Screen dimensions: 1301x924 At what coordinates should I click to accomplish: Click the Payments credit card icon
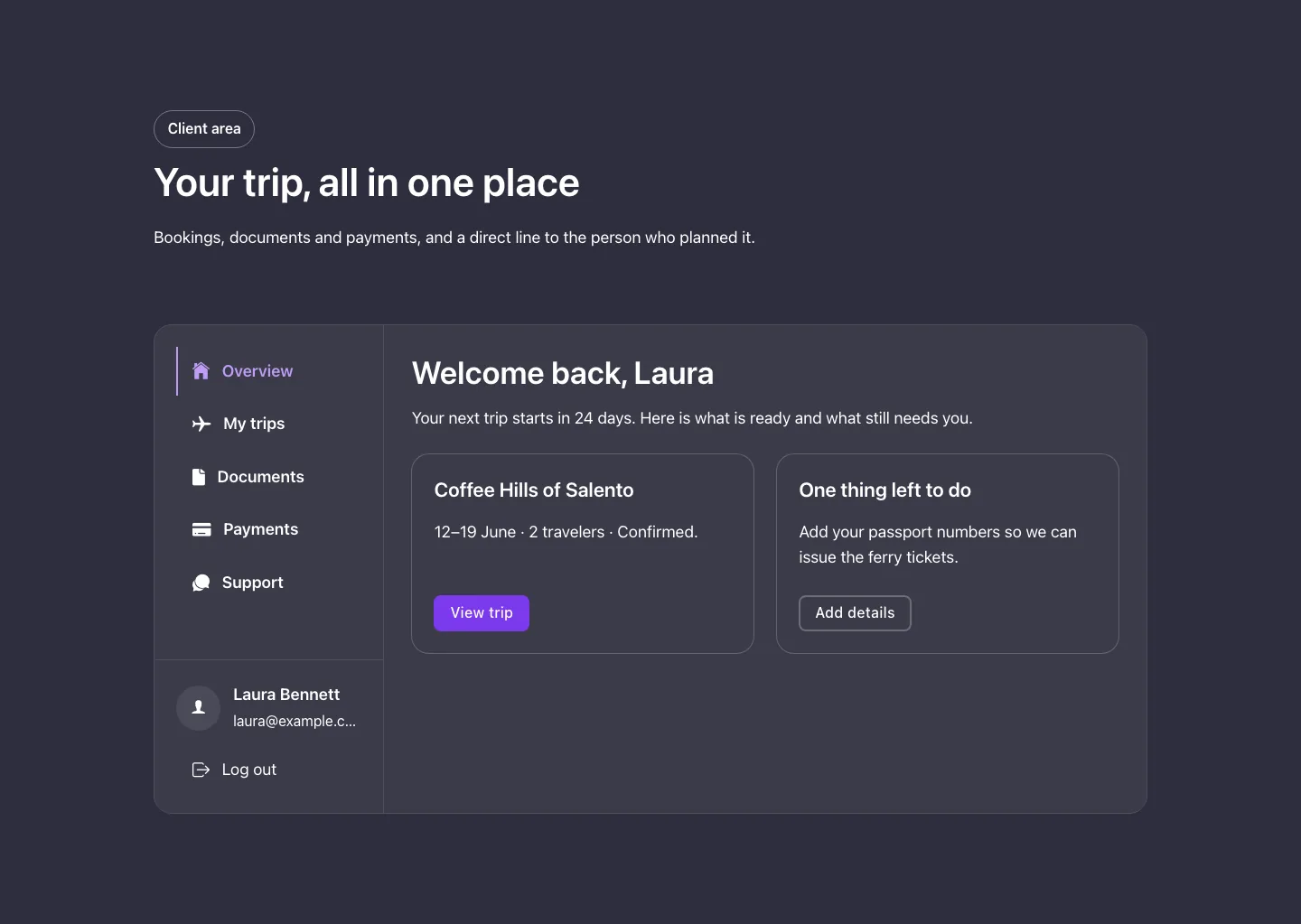point(201,529)
